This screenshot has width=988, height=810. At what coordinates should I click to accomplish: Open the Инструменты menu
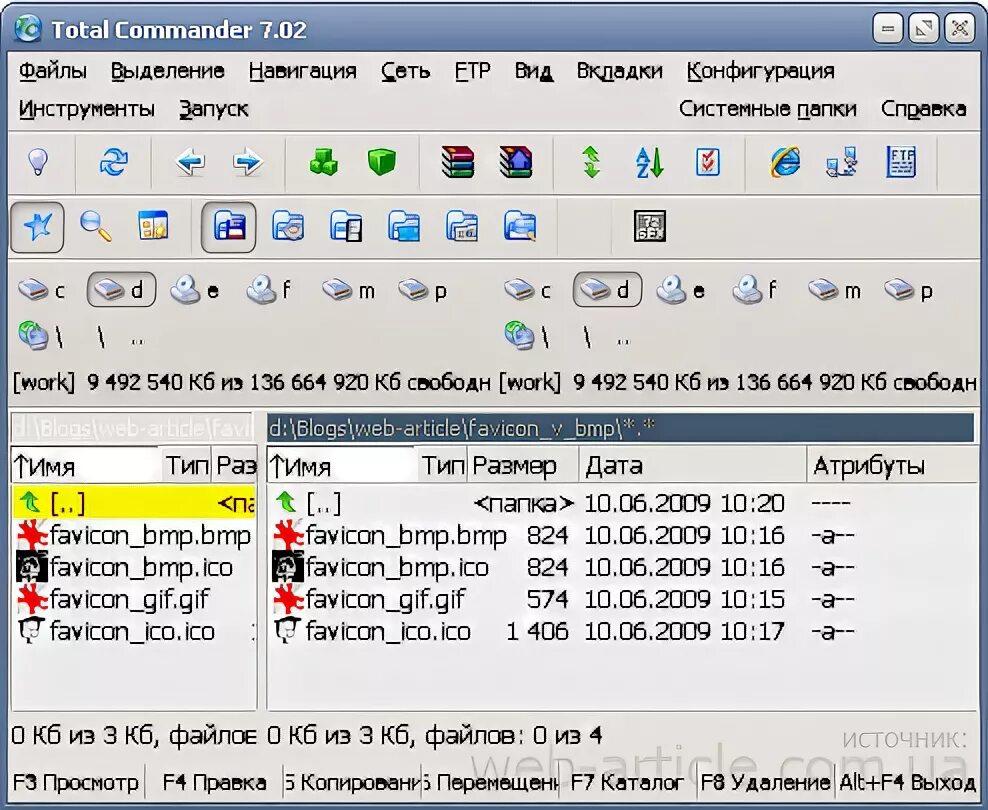86,109
